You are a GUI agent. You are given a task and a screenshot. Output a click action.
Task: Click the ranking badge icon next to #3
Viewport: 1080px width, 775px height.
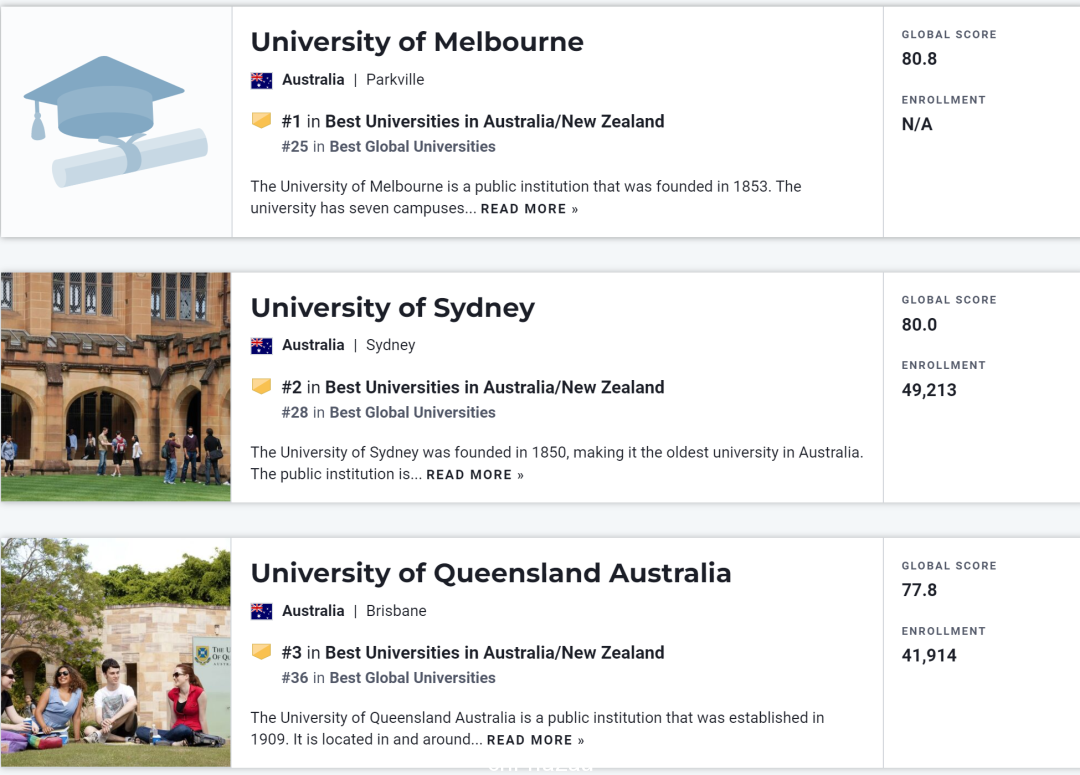[x=261, y=651]
